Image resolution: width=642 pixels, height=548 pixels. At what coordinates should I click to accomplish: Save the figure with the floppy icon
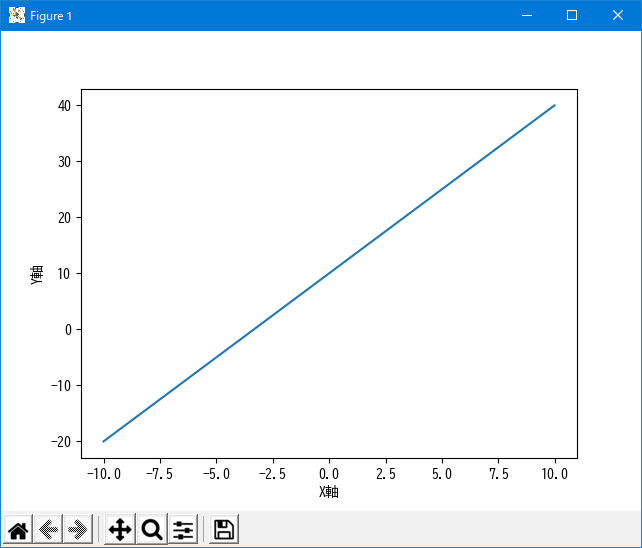[224, 529]
